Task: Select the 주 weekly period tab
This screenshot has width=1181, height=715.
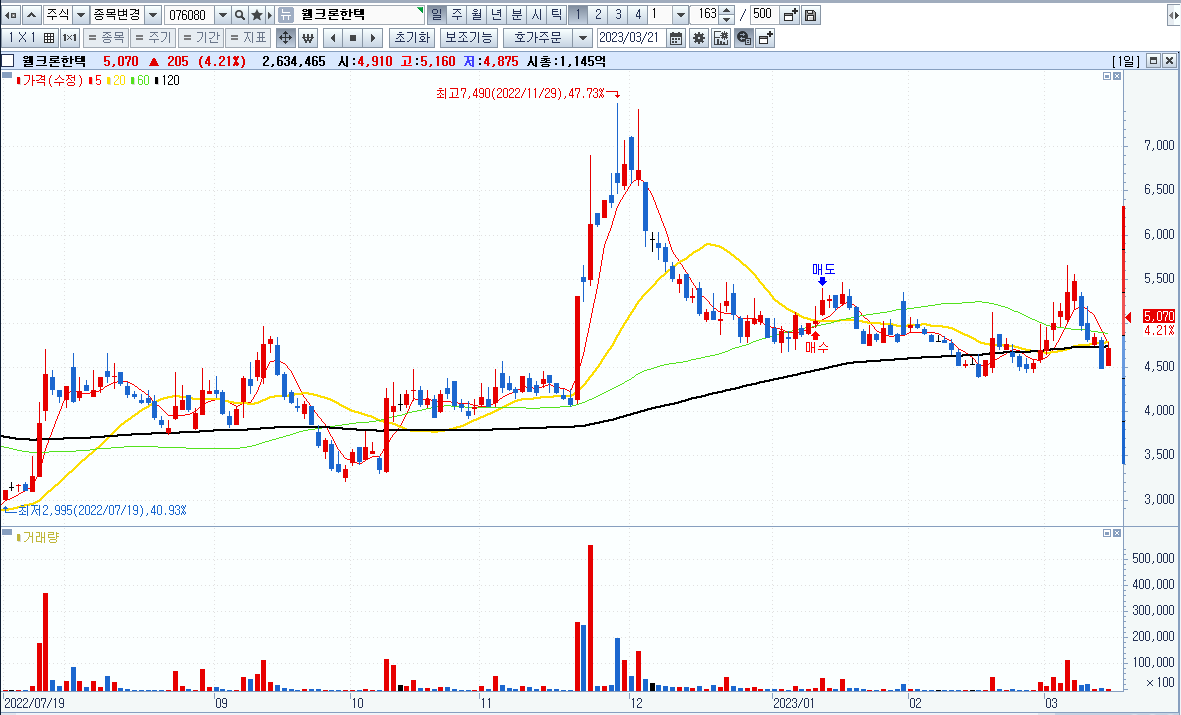Action: (456, 14)
